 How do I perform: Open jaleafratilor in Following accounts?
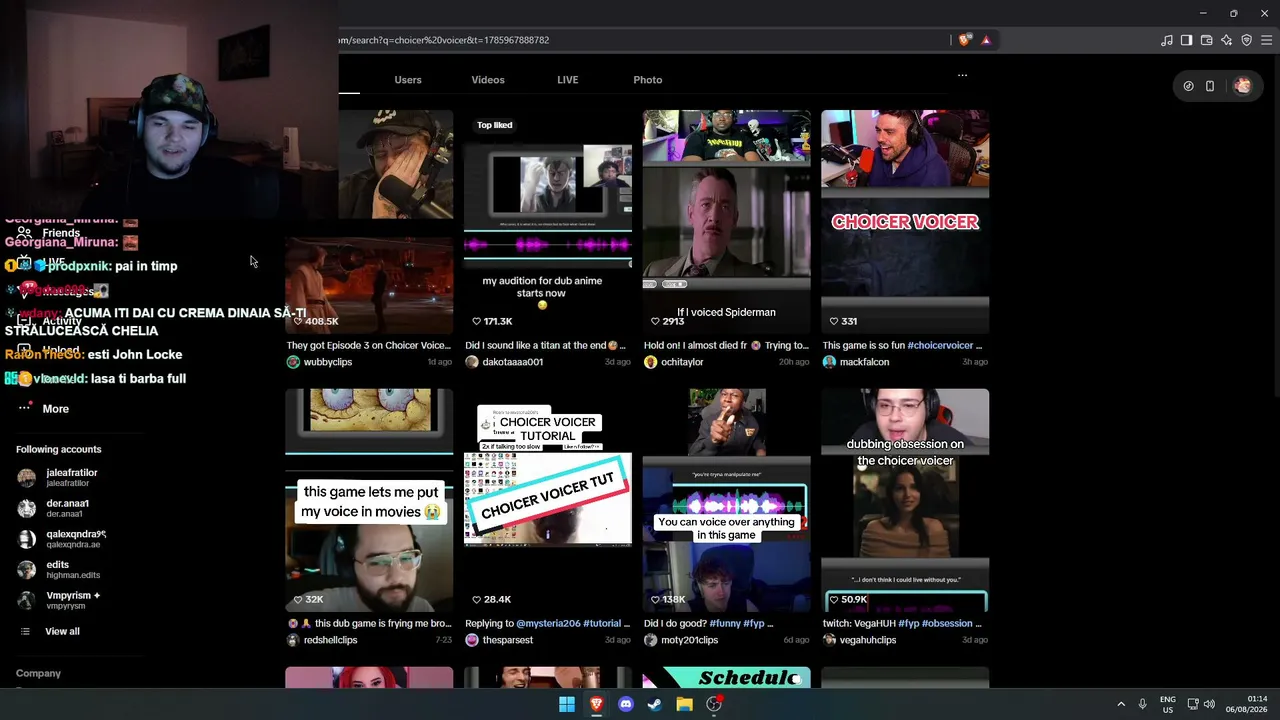(70, 477)
